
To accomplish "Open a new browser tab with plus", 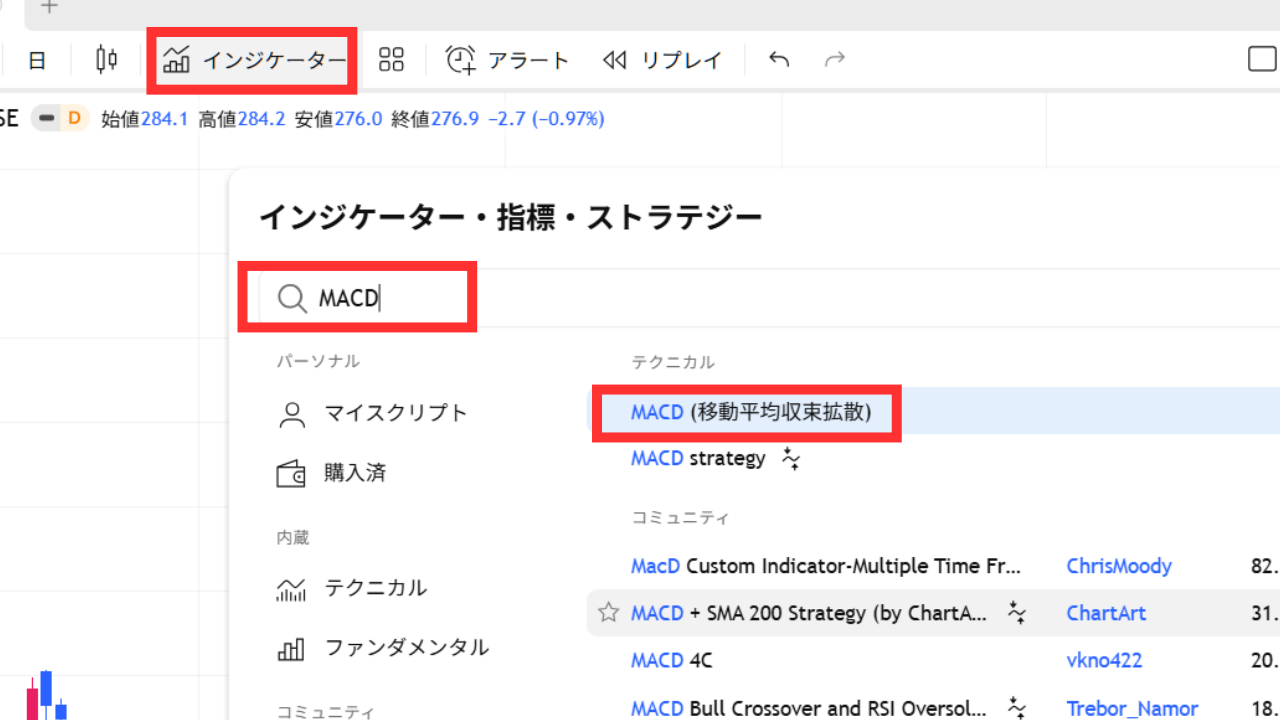I will (49, 7).
